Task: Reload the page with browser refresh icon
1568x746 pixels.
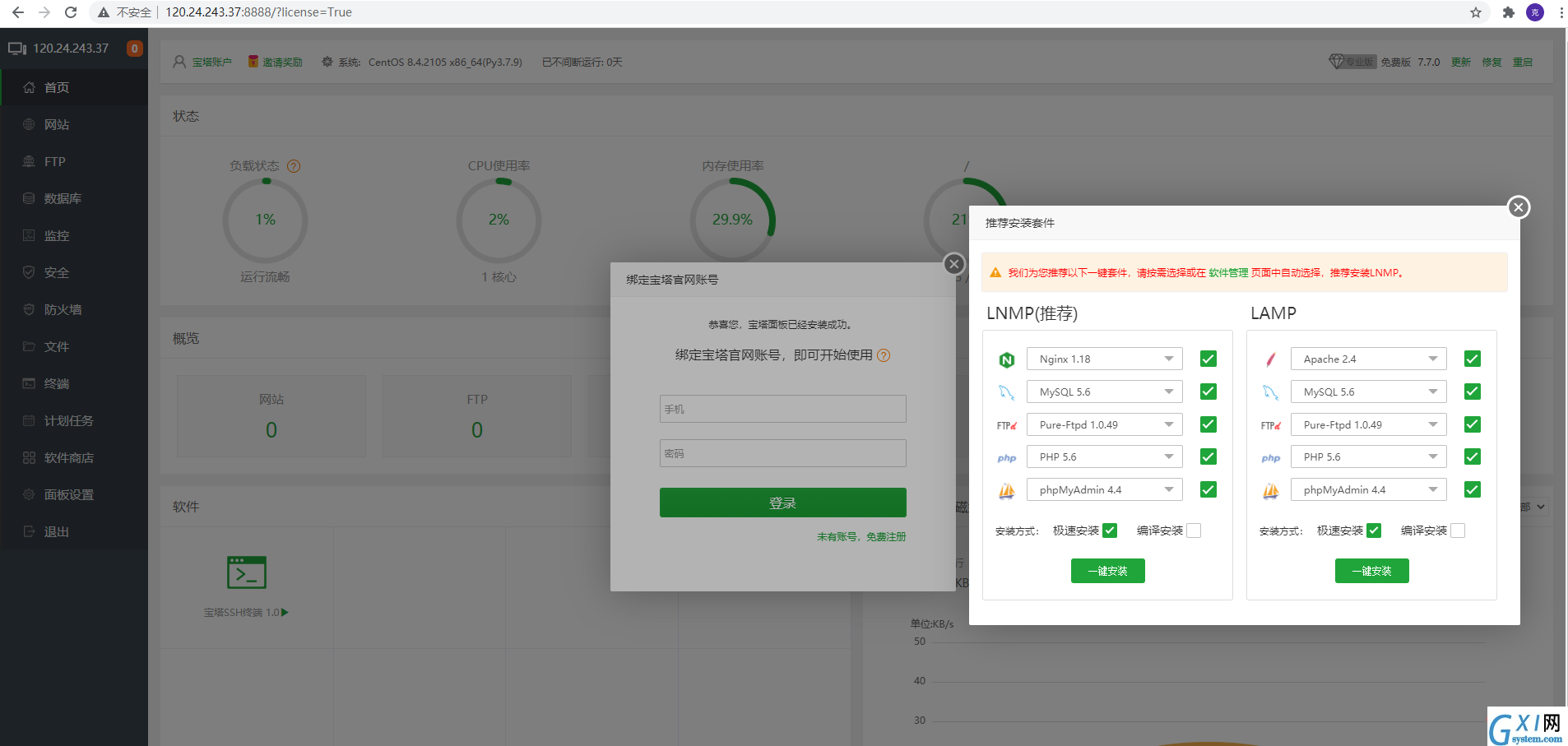Action: point(71,12)
